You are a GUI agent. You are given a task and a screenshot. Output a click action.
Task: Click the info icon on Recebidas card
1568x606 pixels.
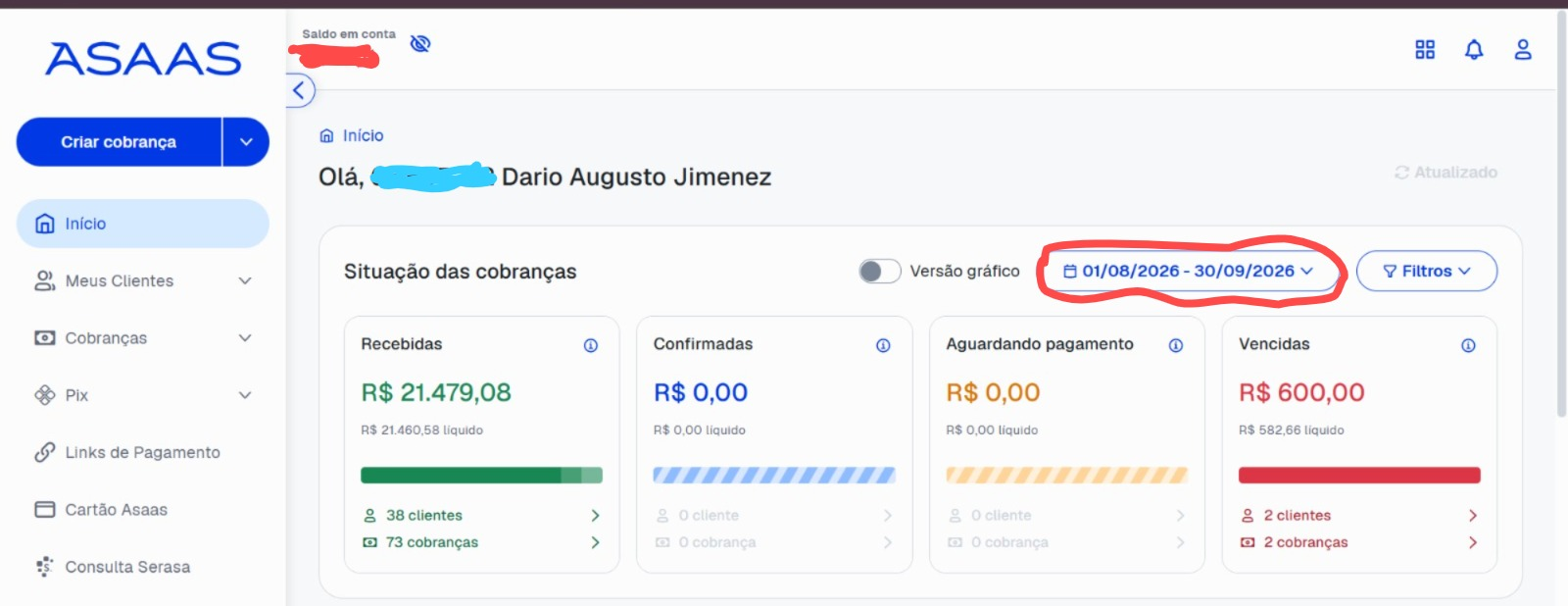(591, 345)
